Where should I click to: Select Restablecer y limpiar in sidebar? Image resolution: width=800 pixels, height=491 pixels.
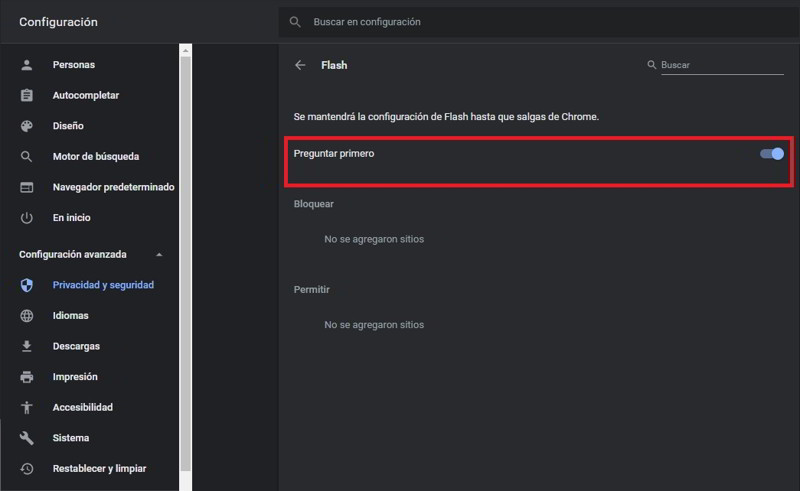(99, 468)
